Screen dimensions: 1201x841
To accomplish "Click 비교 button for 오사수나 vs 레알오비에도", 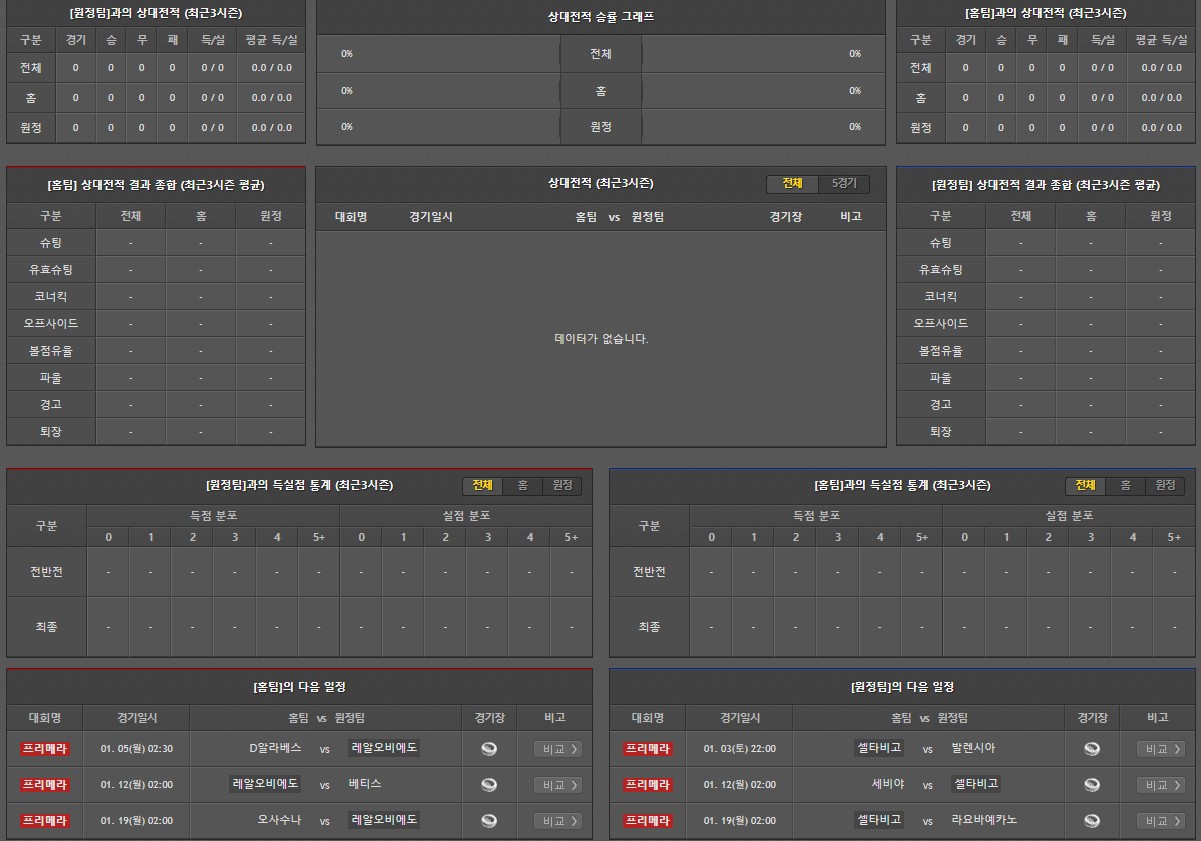I will [557, 821].
